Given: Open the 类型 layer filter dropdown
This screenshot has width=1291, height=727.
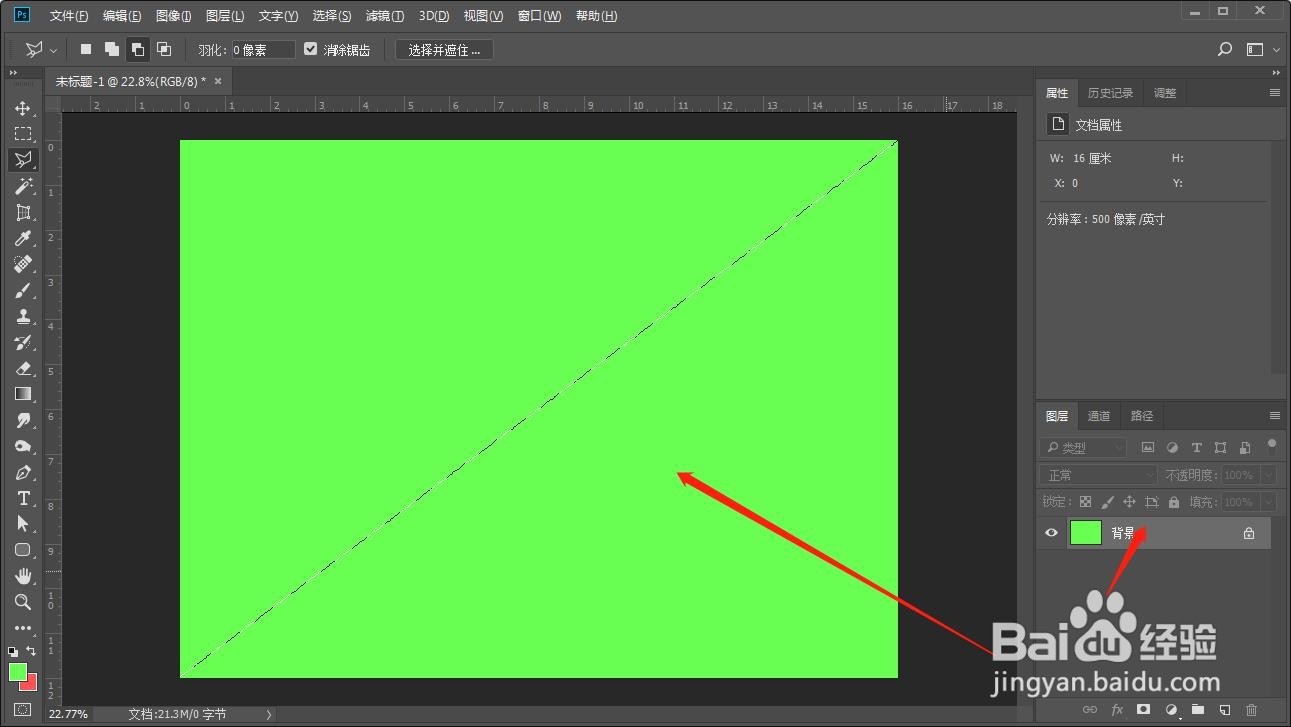Looking at the screenshot, I should (x=1083, y=448).
